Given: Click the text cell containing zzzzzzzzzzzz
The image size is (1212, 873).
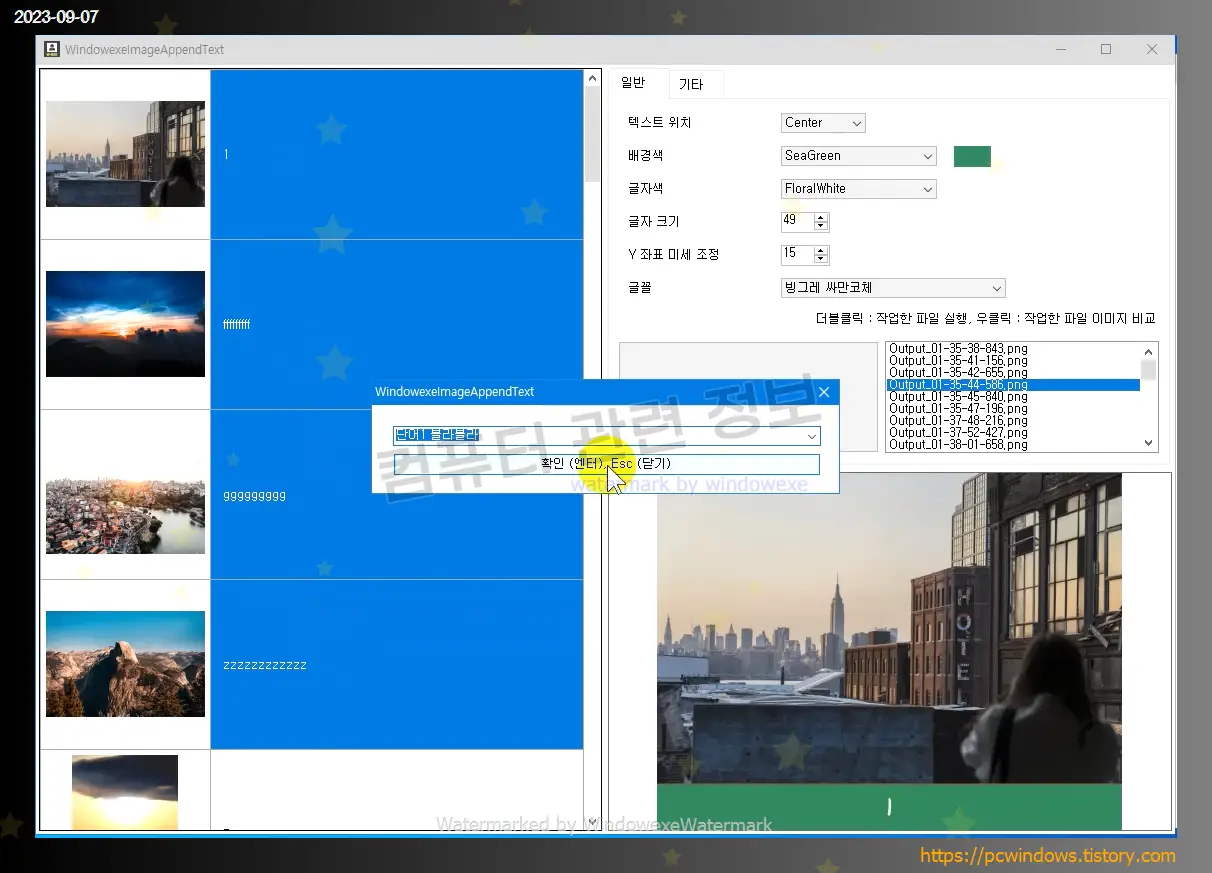Looking at the screenshot, I should pyautogui.click(x=397, y=665).
